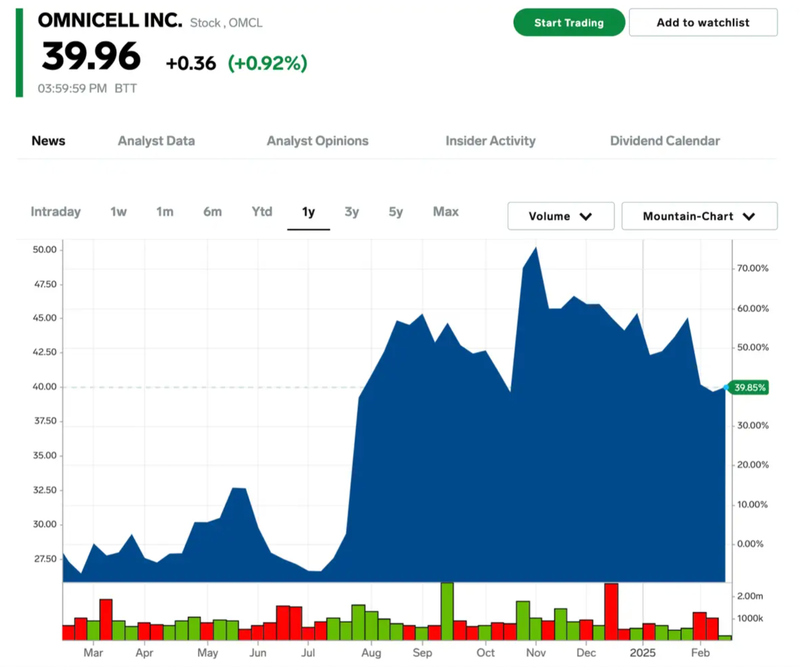Select the Intraday time range

click(x=56, y=212)
